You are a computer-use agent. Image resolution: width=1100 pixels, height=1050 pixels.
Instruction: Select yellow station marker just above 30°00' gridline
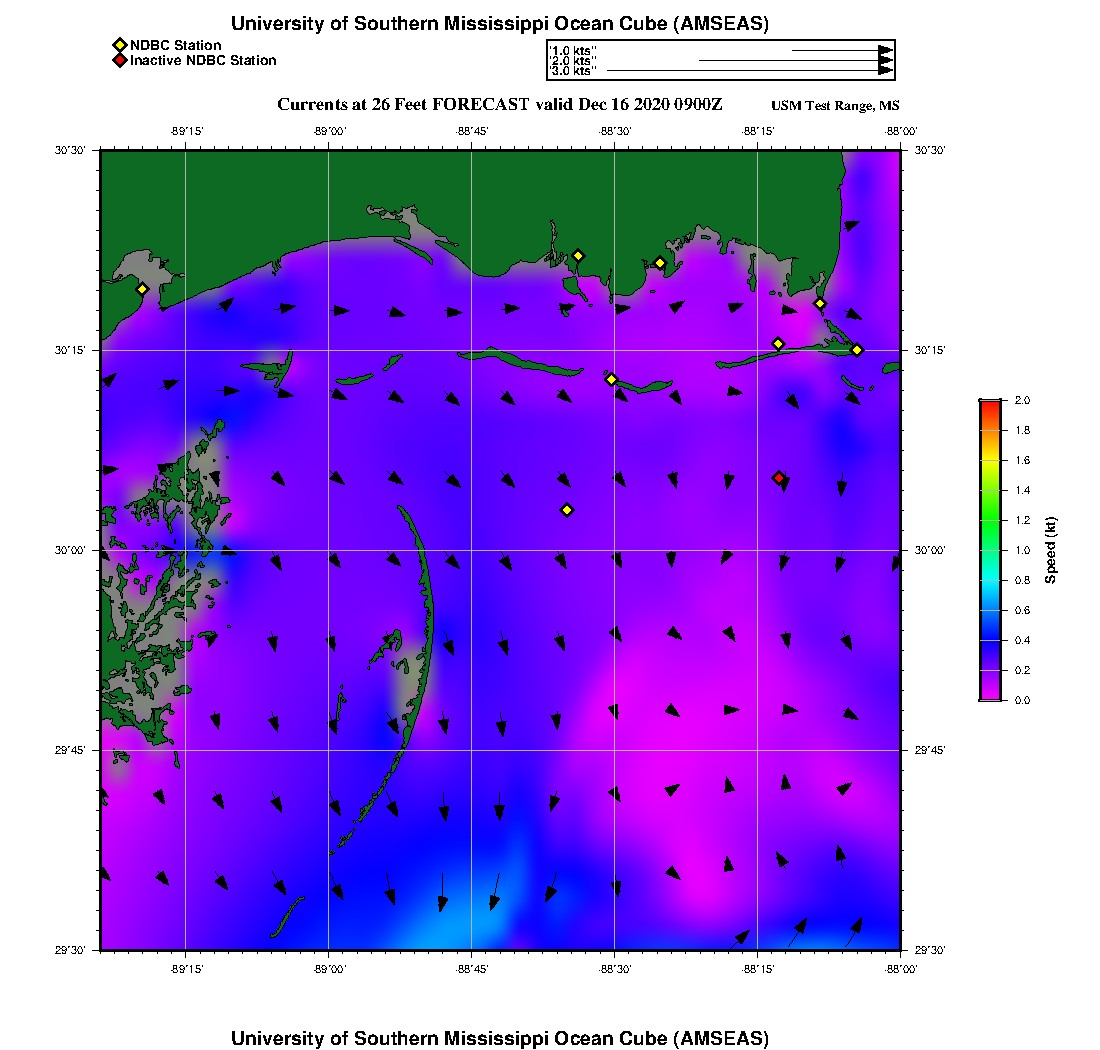pyautogui.click(x=567, y=510)
